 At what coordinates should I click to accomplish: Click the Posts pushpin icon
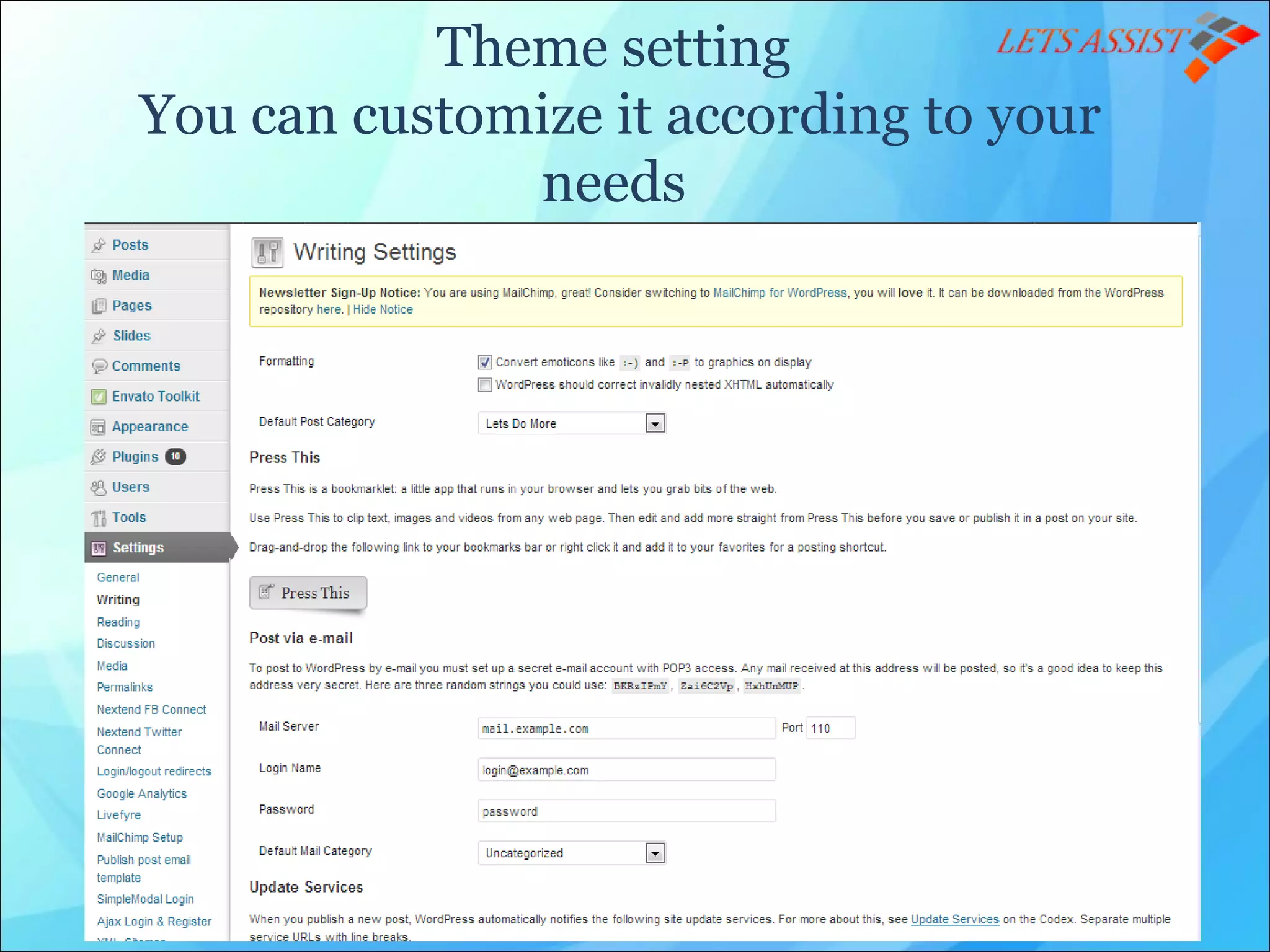(99, 245)
